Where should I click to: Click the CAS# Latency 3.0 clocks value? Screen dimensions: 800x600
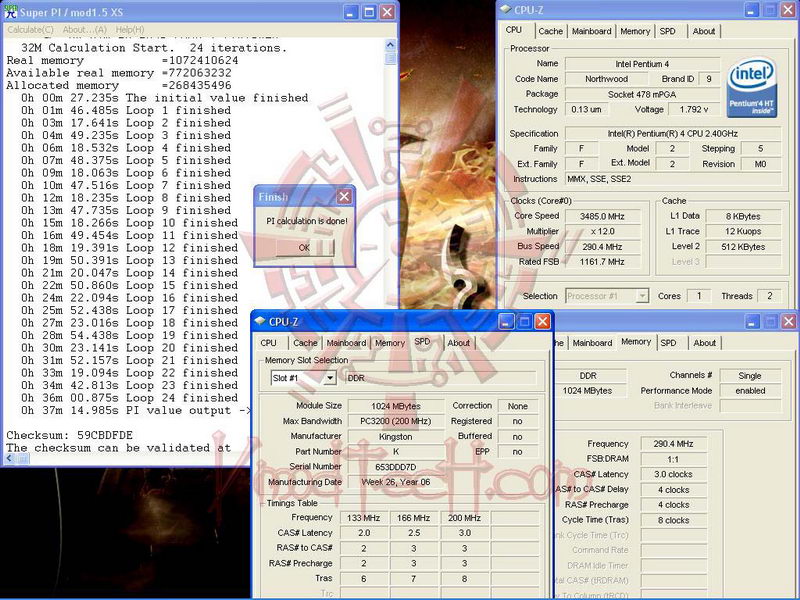coord(673,474)
